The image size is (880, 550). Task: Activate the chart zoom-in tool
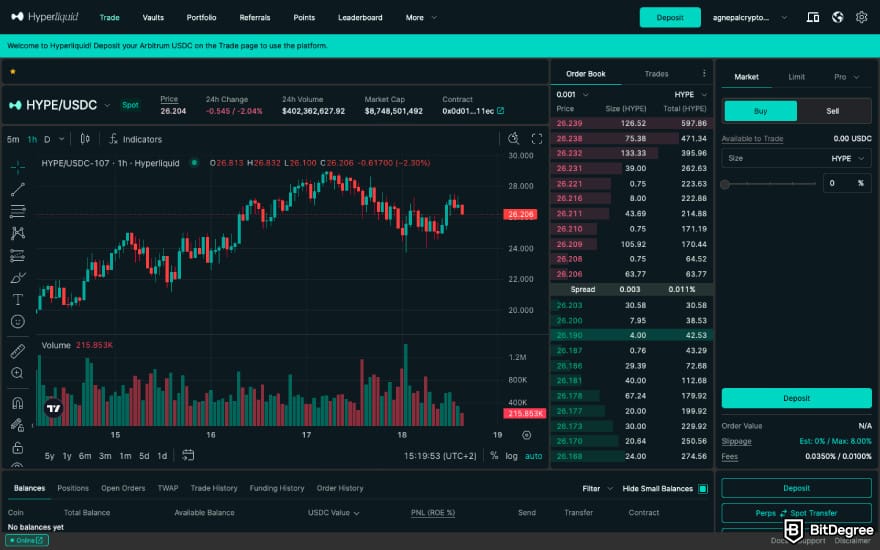[18, 373]
